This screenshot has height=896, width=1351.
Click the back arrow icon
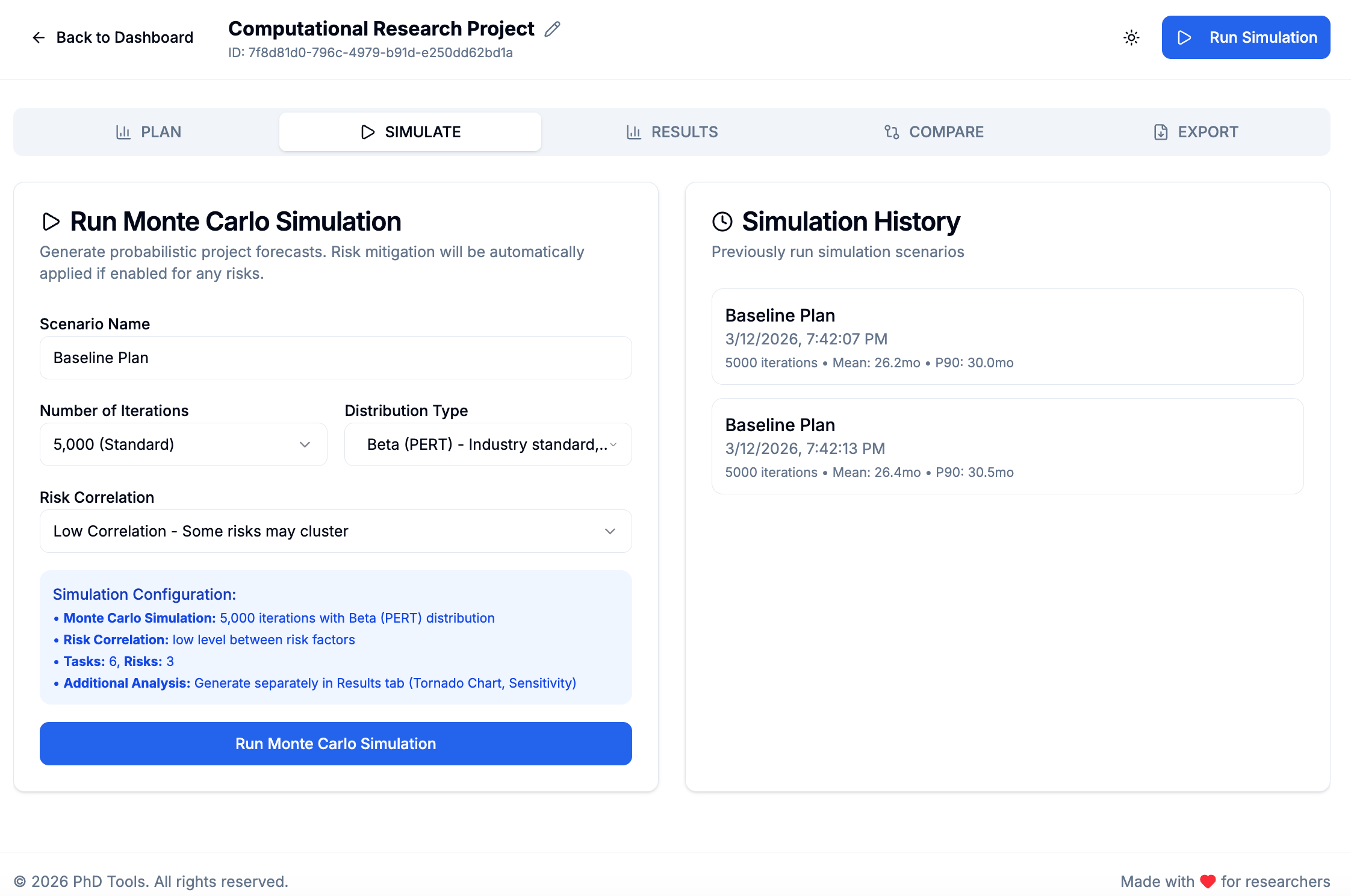(x=39, y=37)
